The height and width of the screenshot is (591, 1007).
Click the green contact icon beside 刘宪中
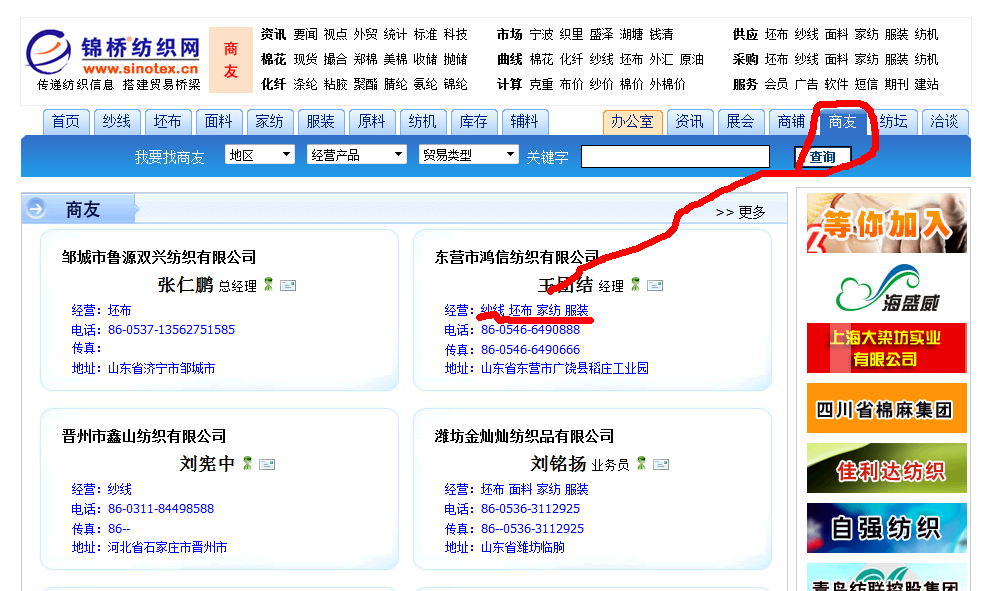(x=247, y=464)
